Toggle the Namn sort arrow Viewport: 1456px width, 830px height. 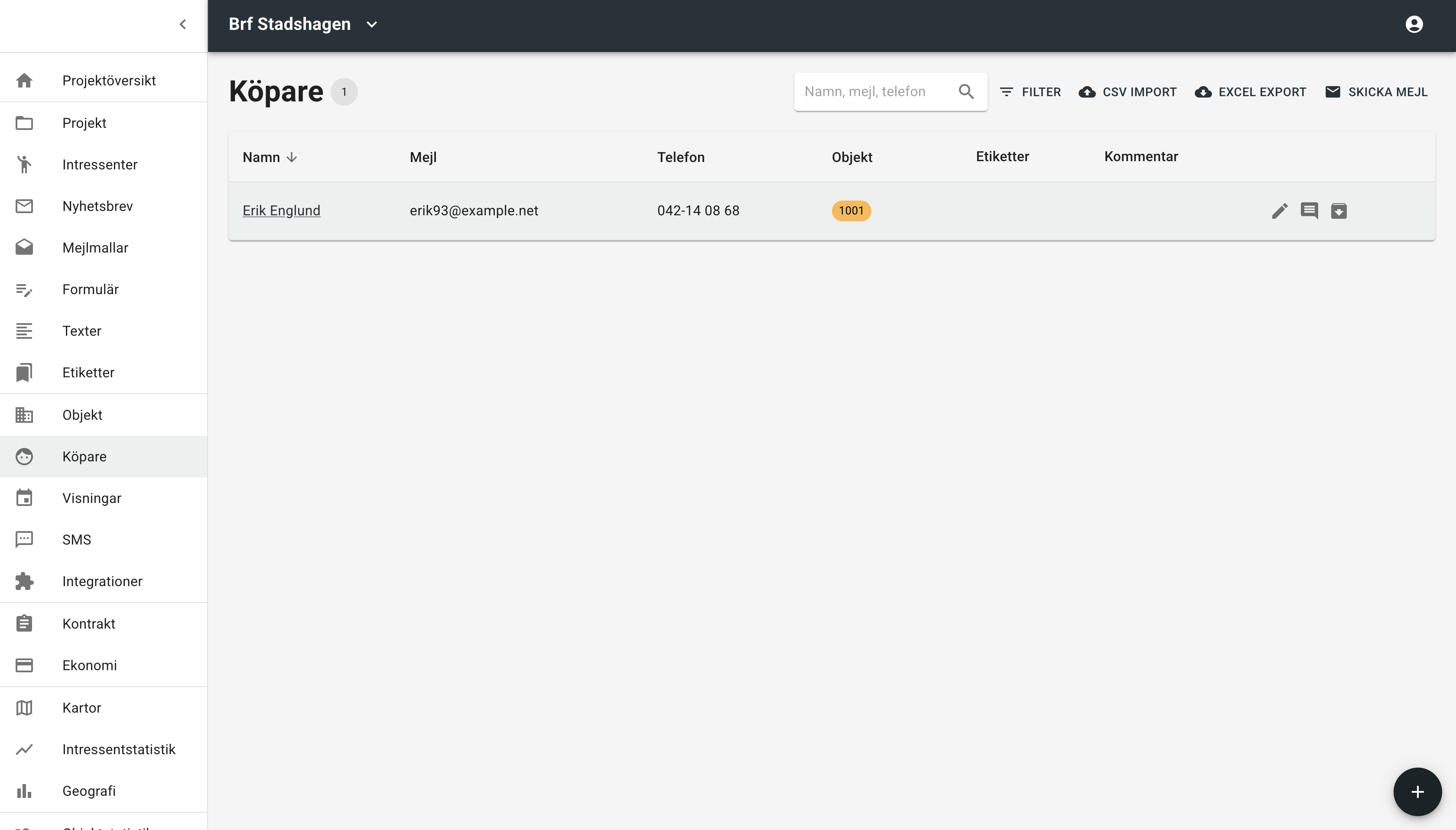tap(291, 157)
